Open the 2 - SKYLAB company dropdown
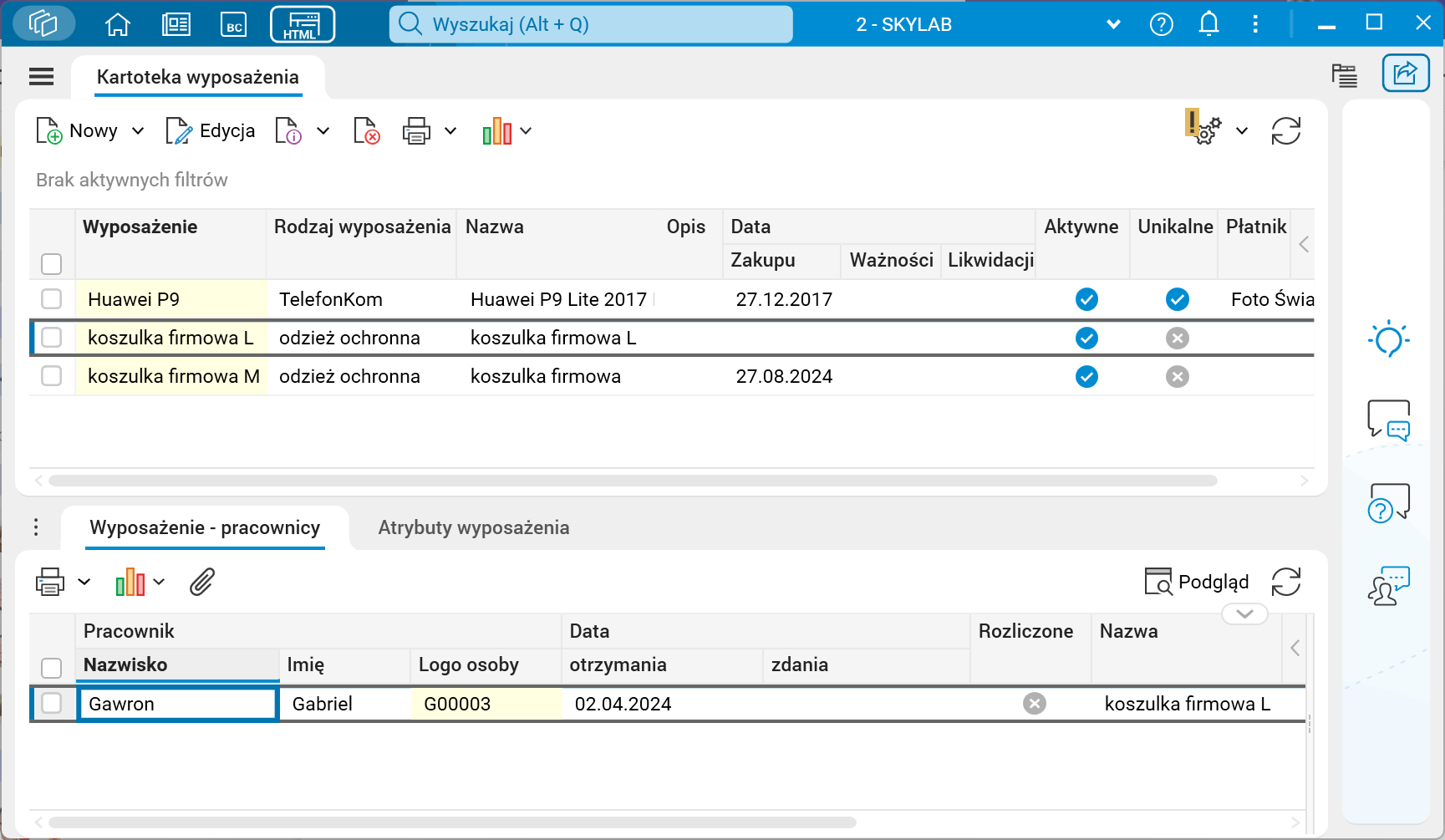The image size is (1445, 840). 1112,24
